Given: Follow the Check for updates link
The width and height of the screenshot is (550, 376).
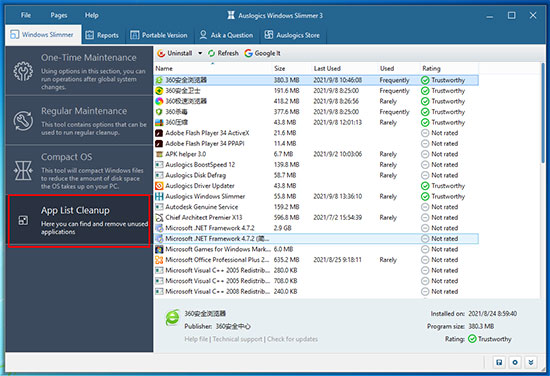Looking at the screenshot, I should click(293, 339).
